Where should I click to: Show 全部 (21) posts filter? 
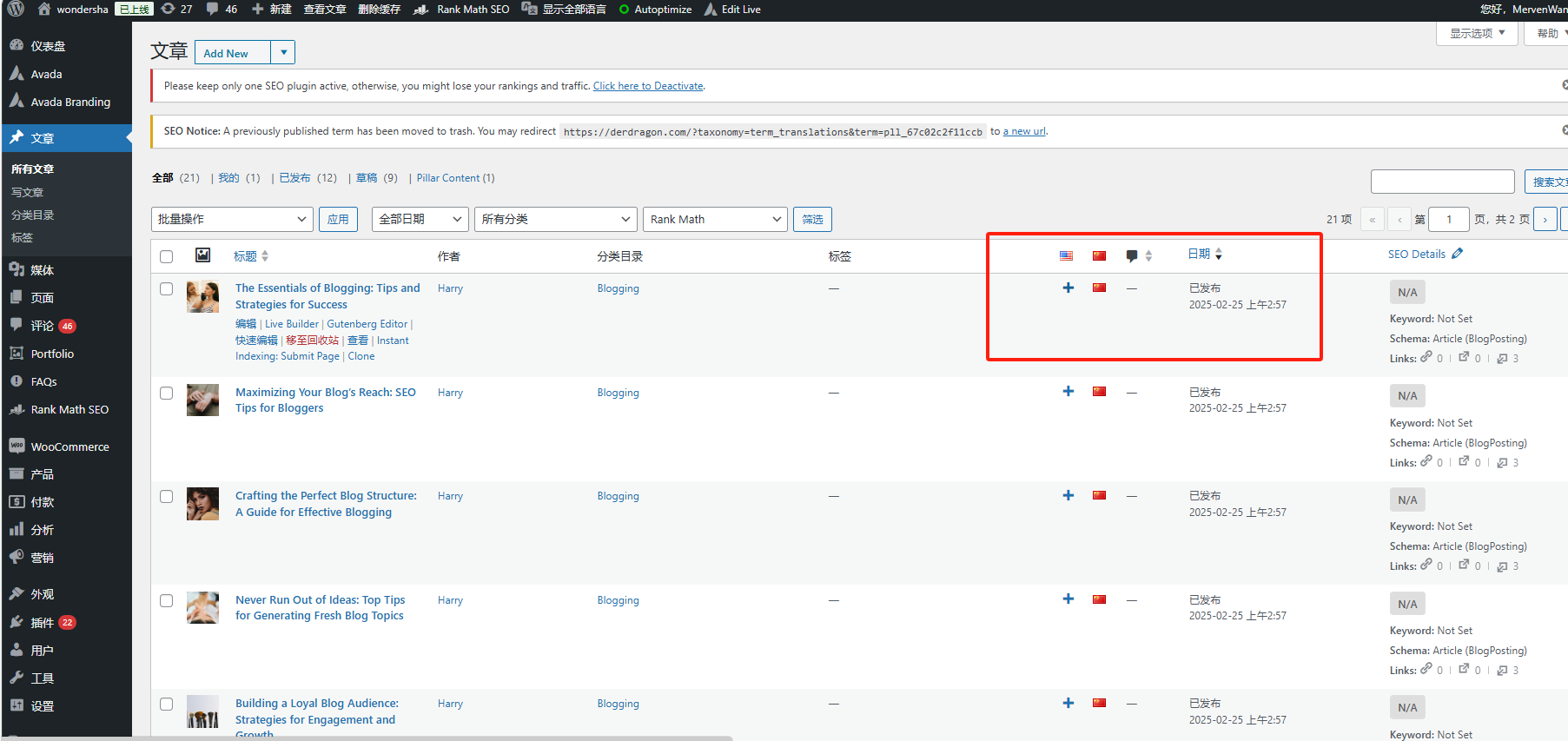click(175, 178)
